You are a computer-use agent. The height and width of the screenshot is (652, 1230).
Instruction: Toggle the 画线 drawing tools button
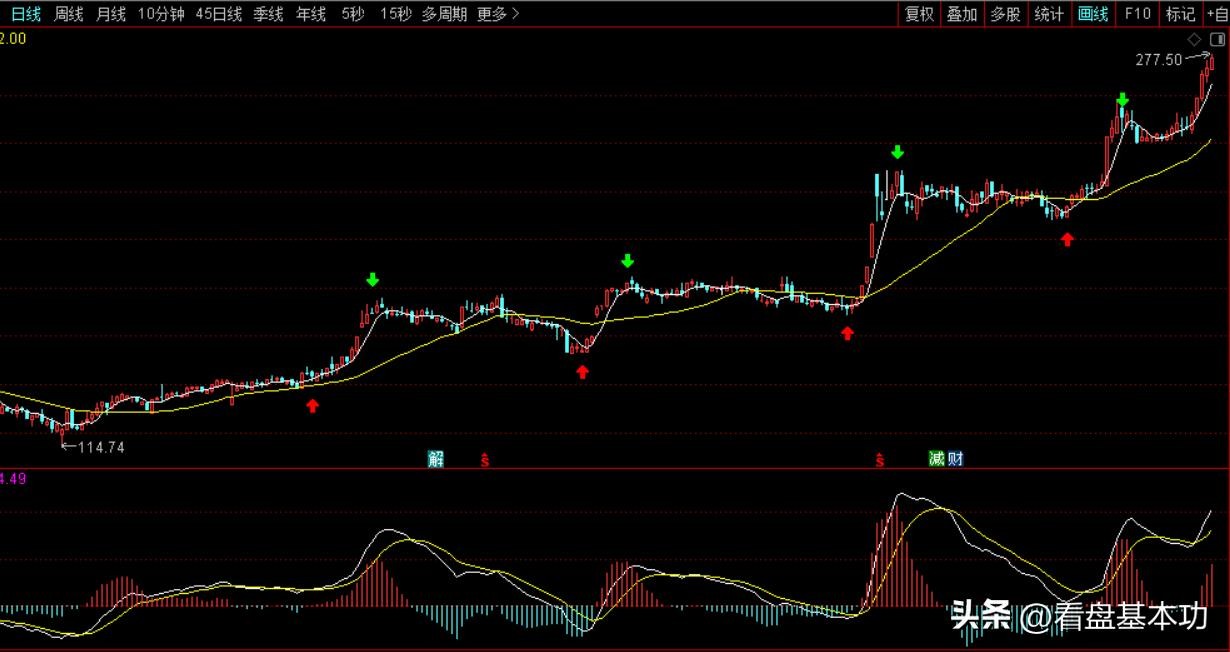tap(1093, 14)
